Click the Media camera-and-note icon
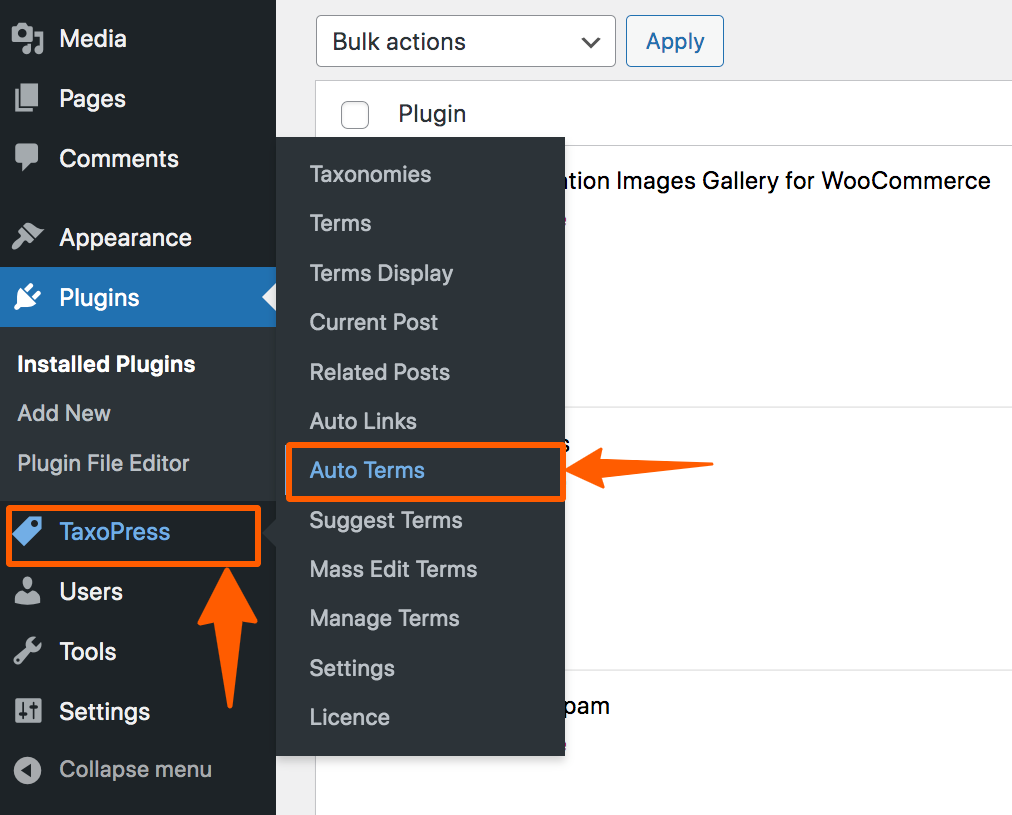 [x=28, y=39]
